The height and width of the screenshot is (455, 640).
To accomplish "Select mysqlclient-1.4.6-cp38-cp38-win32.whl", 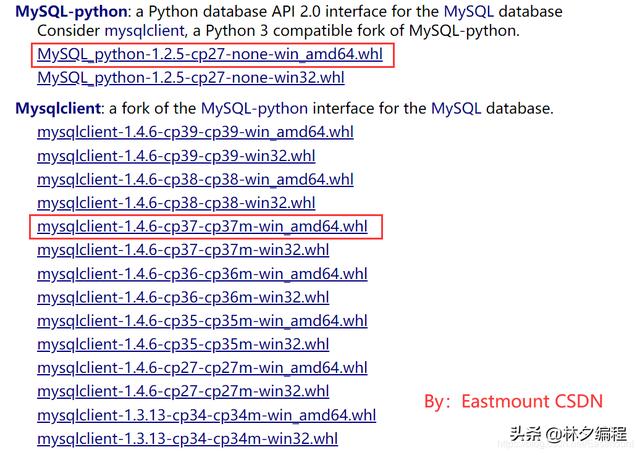I will click(x=176, y=203).
